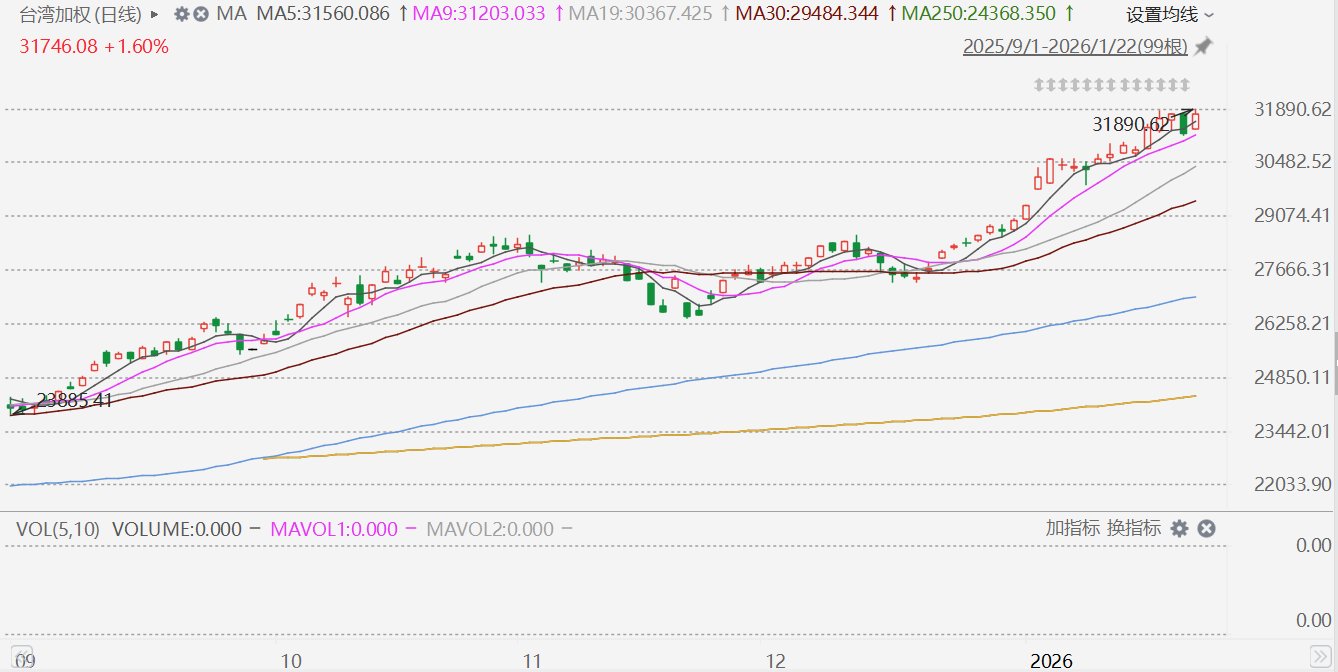Close the VOL indicator panel
The image size is (1338, 672).
click(x=1206, y=528)
